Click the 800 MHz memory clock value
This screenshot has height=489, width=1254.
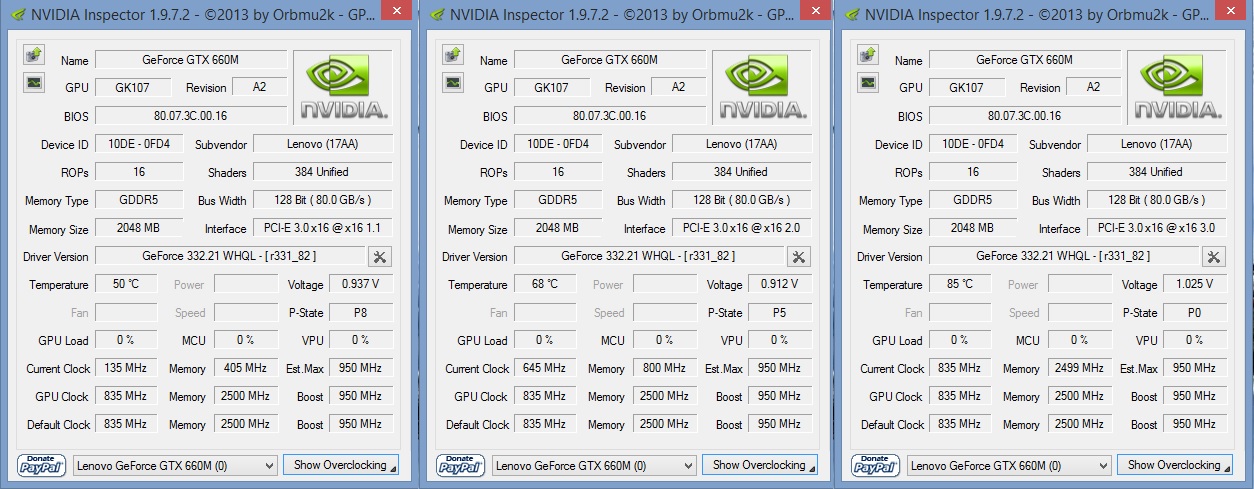click(664, 369)
